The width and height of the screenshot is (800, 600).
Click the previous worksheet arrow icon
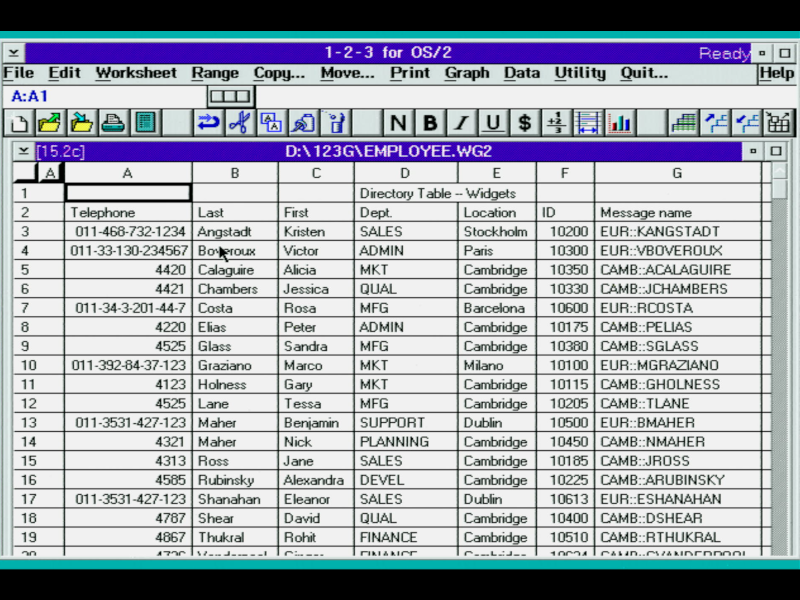[747, 123]
